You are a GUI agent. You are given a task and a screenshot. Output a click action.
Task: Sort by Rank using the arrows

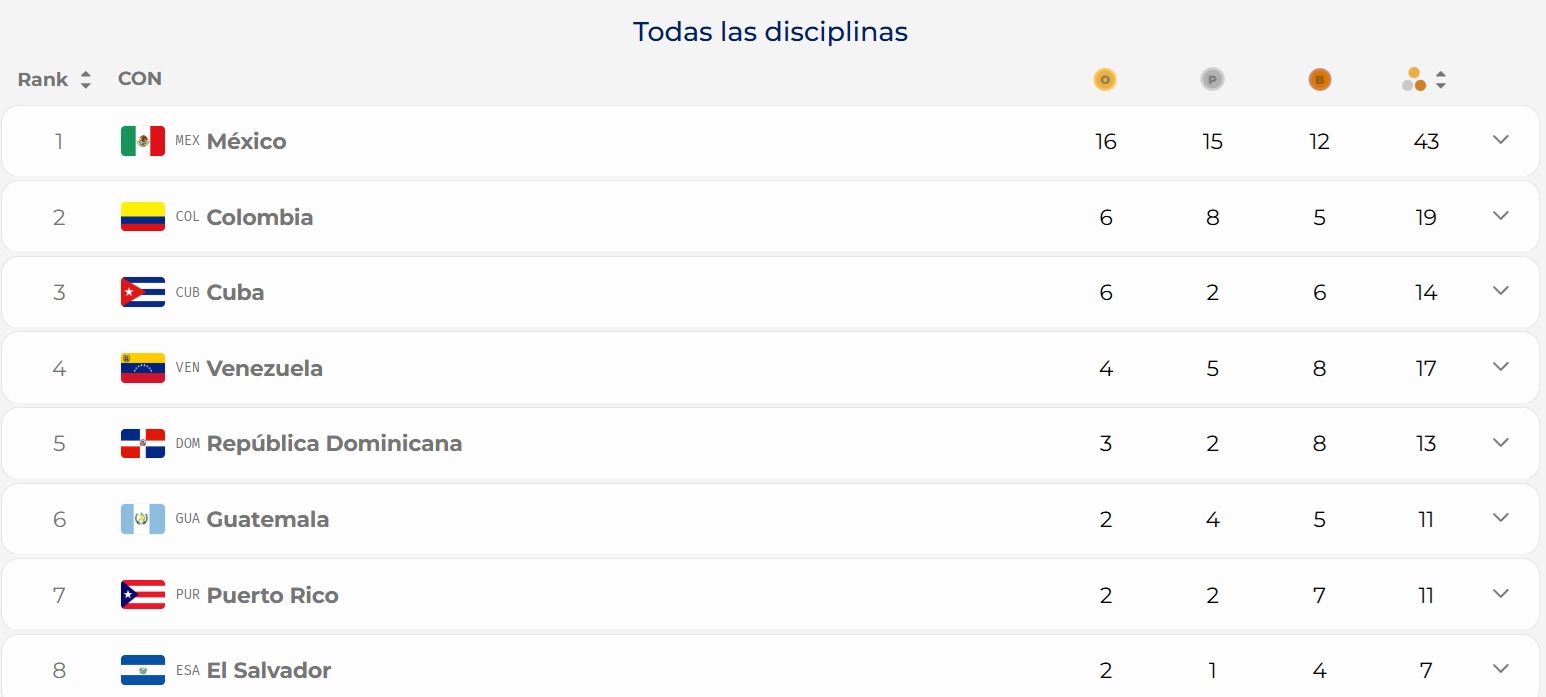pyautogui.click(x=86, y=80)
